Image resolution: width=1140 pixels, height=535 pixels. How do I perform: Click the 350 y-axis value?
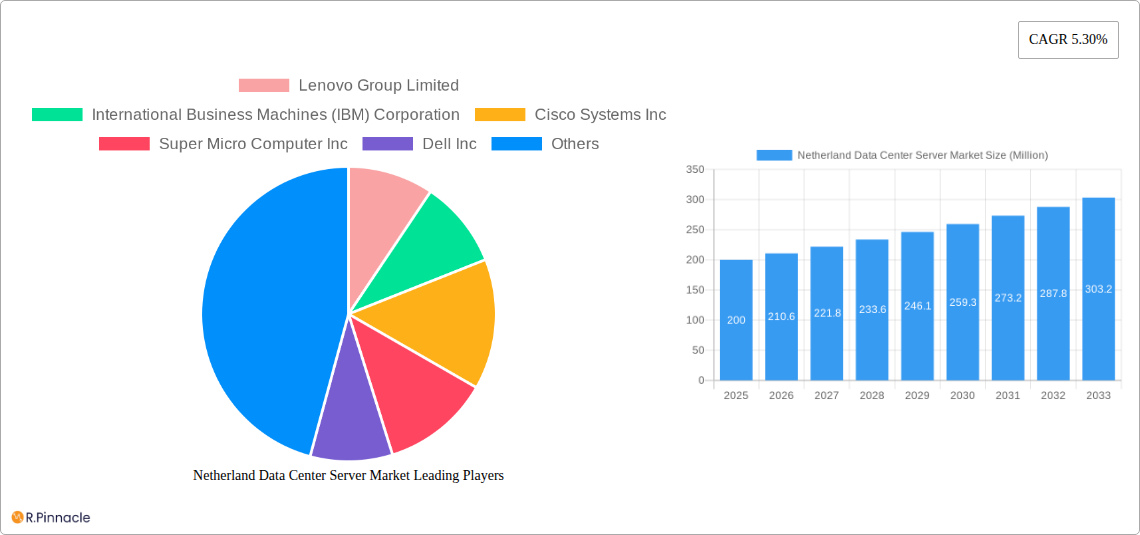tap(695, 169)
